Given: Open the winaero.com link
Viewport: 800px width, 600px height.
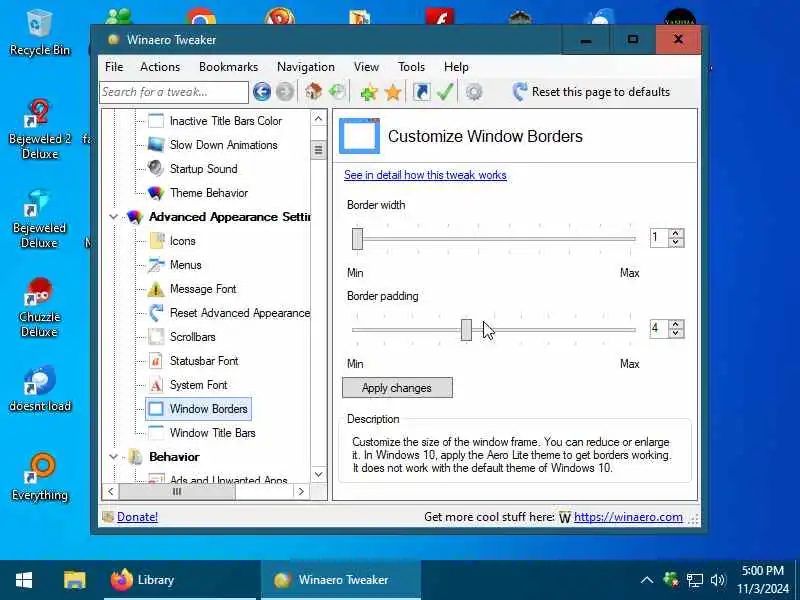Looking at the screenshot, I should pyautogui.click(x=628, y=517).
